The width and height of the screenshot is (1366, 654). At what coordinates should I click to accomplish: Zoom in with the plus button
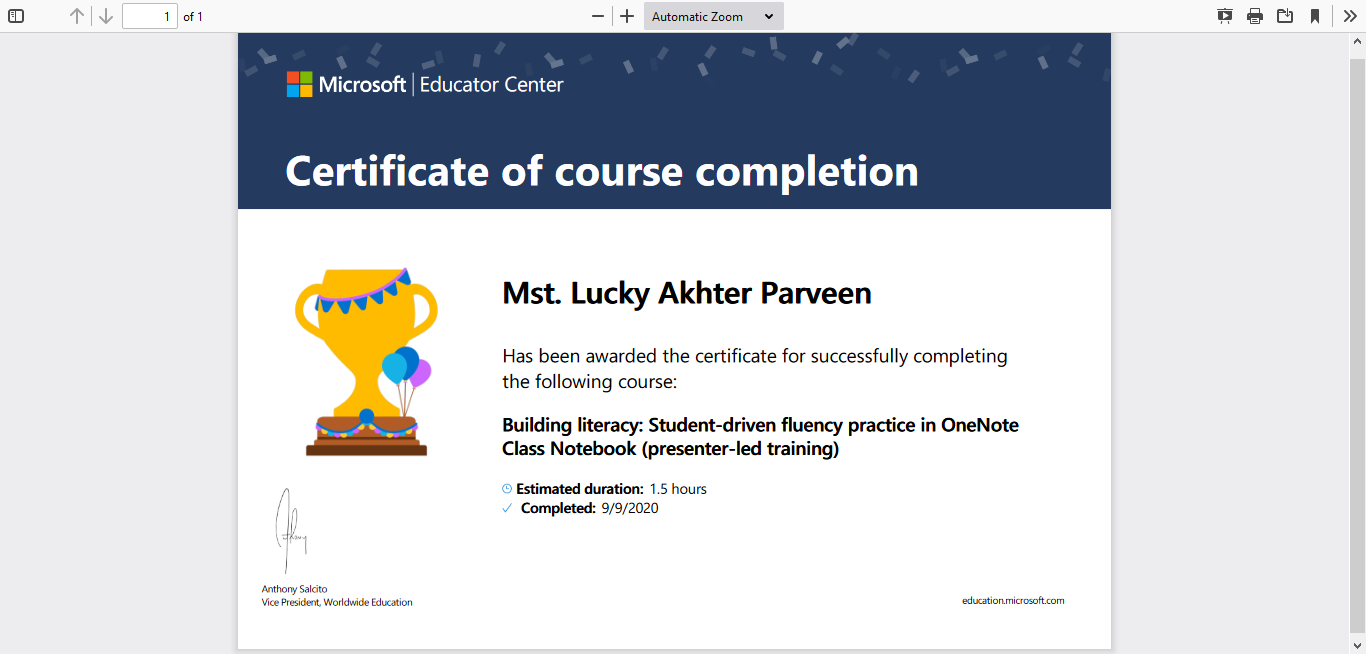pyautogui.click(x=627, y=16)
